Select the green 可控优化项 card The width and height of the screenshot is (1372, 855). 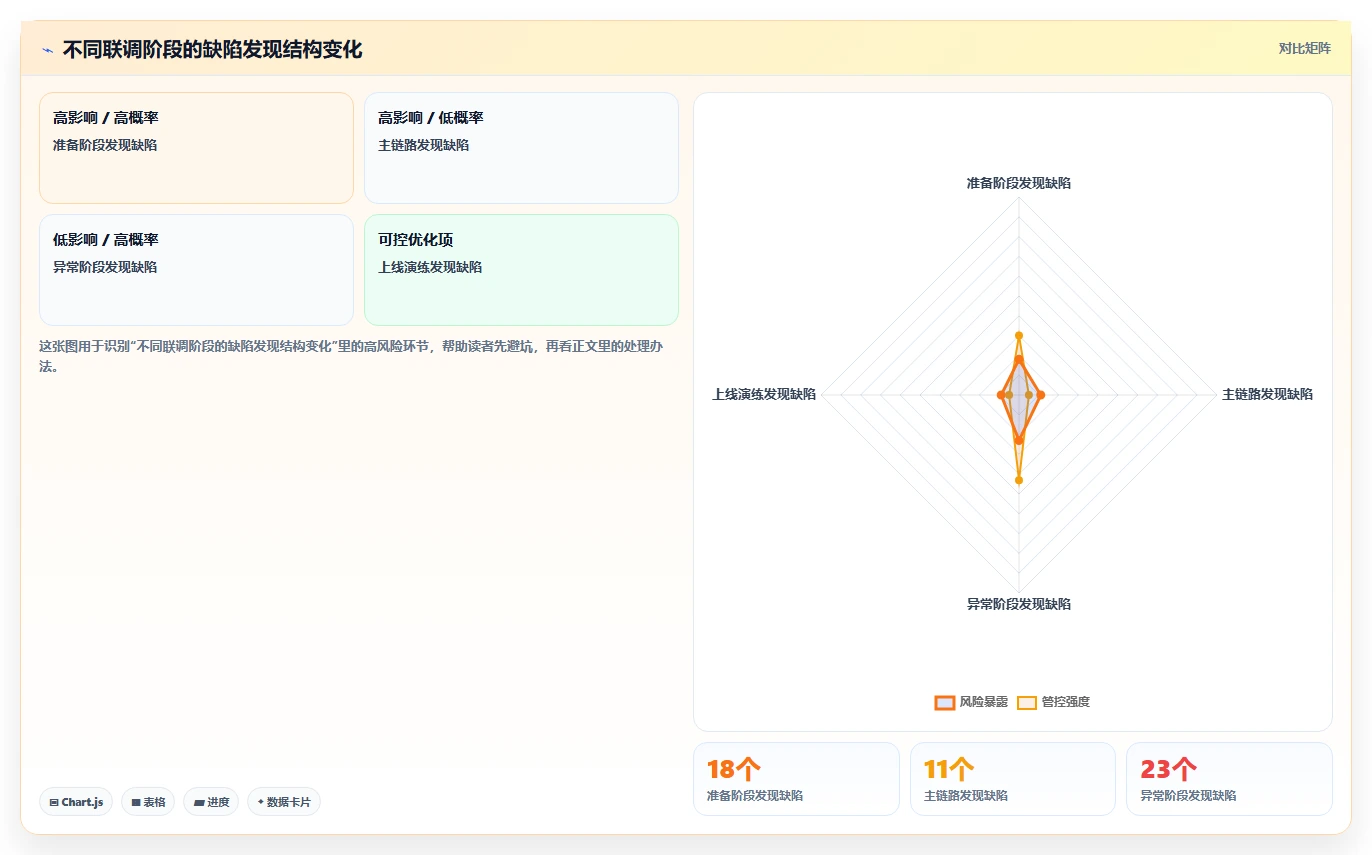tap(521, 270)
